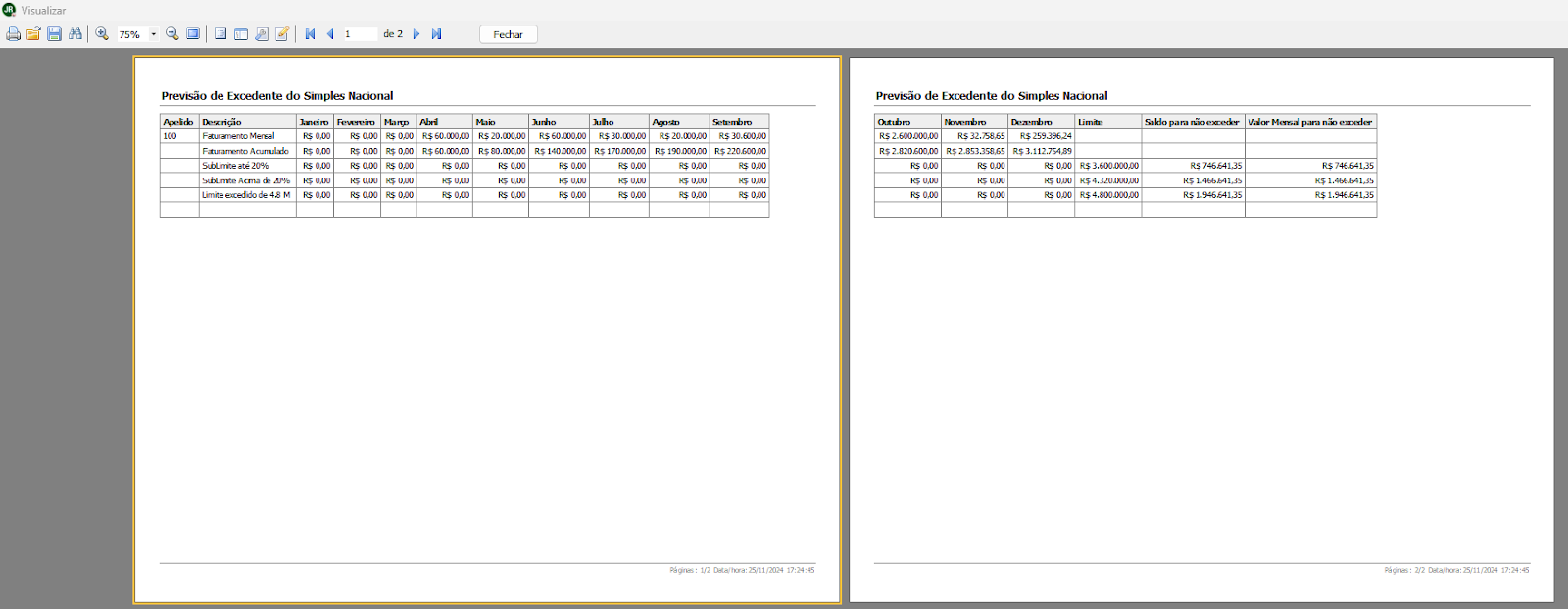Click the page outline icon

tap(220, 34)
